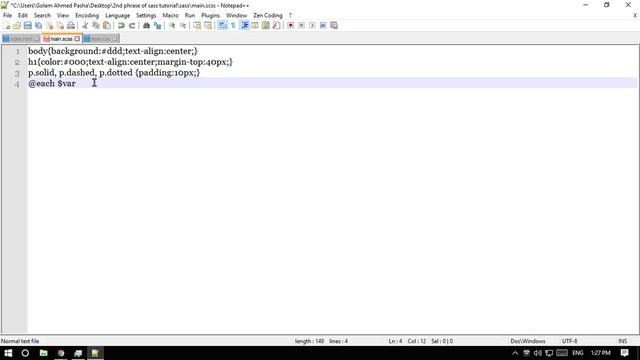The height and width of the screenshot is (360, 640).
Task: Copy selection toolbar icon
Action: [x=96, y=25]
